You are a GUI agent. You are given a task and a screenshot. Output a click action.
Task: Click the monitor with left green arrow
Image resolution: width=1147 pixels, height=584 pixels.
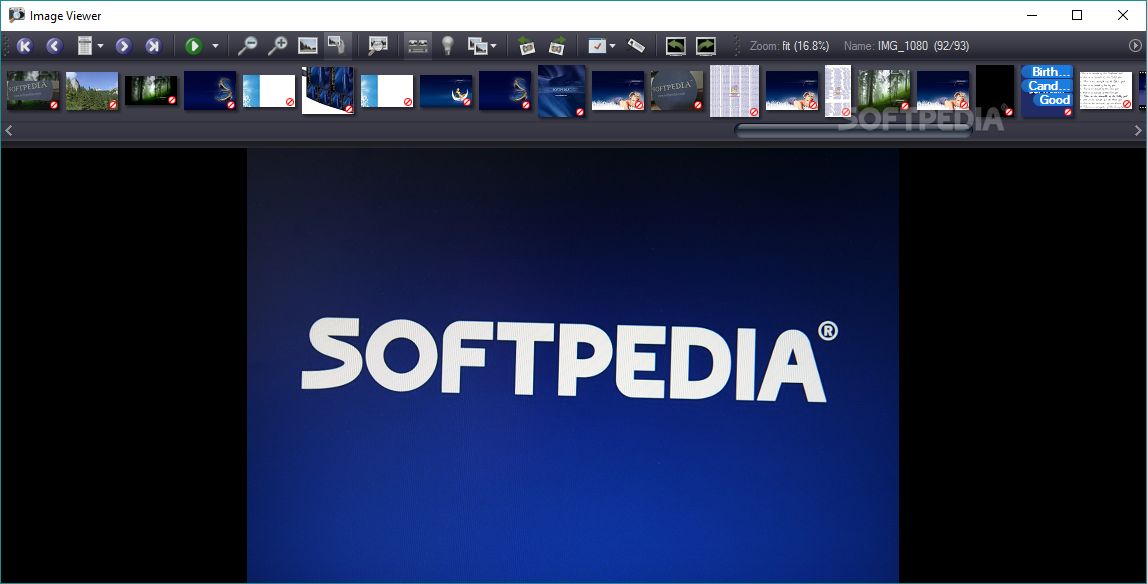coord(676,46)
